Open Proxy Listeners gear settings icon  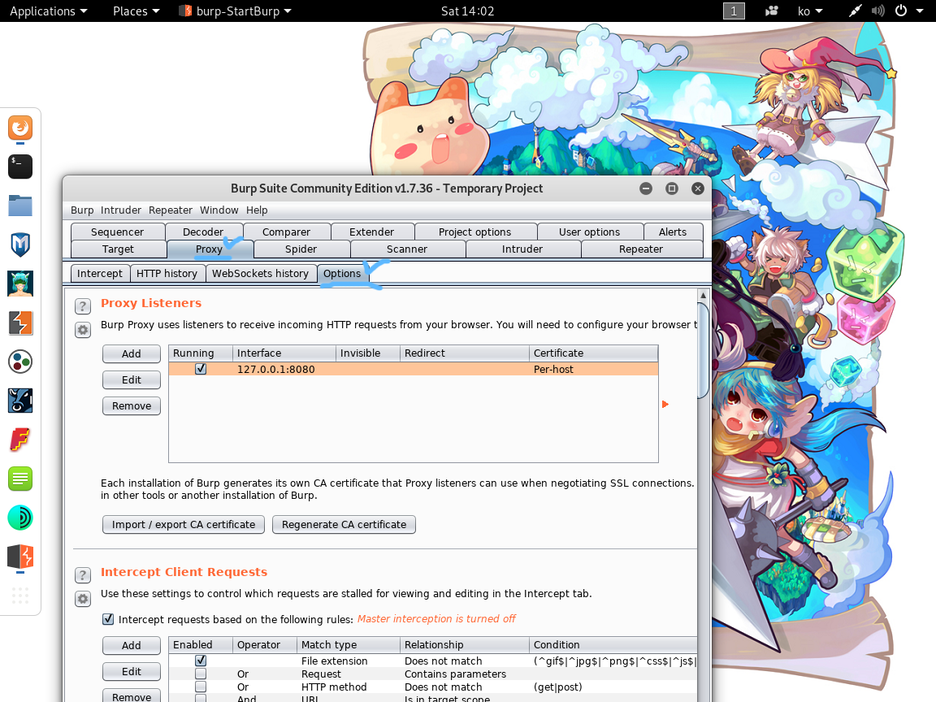[x=82, y=330]
